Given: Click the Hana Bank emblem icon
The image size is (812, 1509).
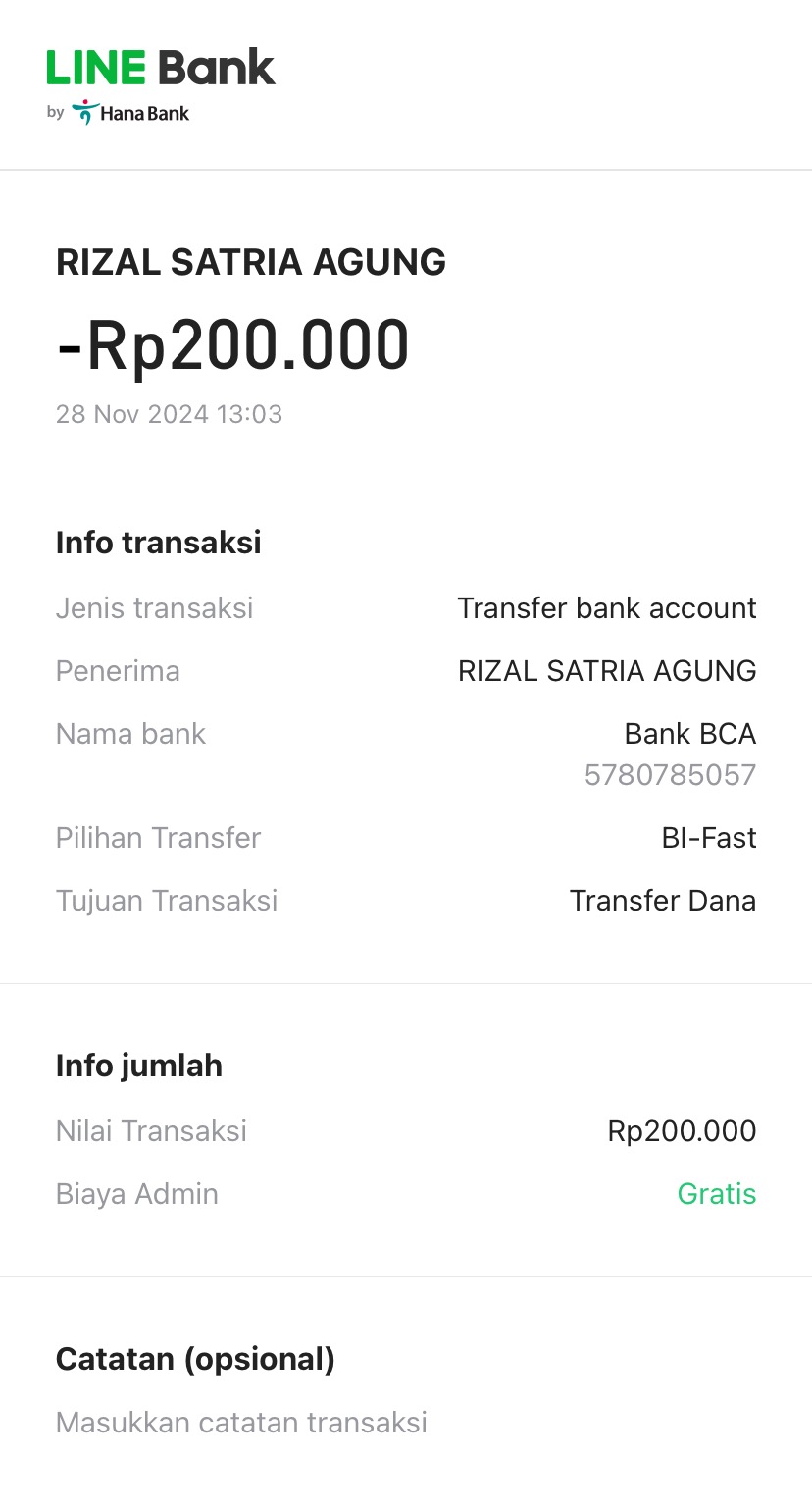Looking at the screenshot, I should tap(85, 112).
